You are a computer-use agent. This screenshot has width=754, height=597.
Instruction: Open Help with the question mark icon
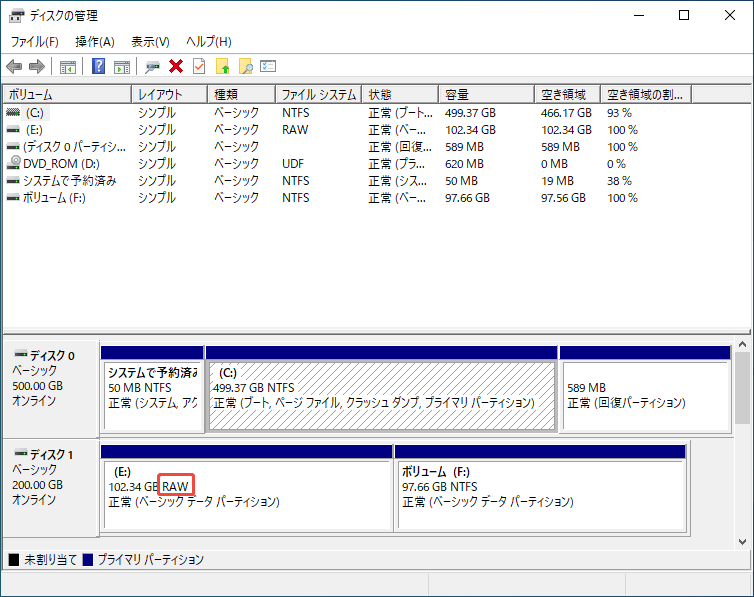tap(98, 66)
